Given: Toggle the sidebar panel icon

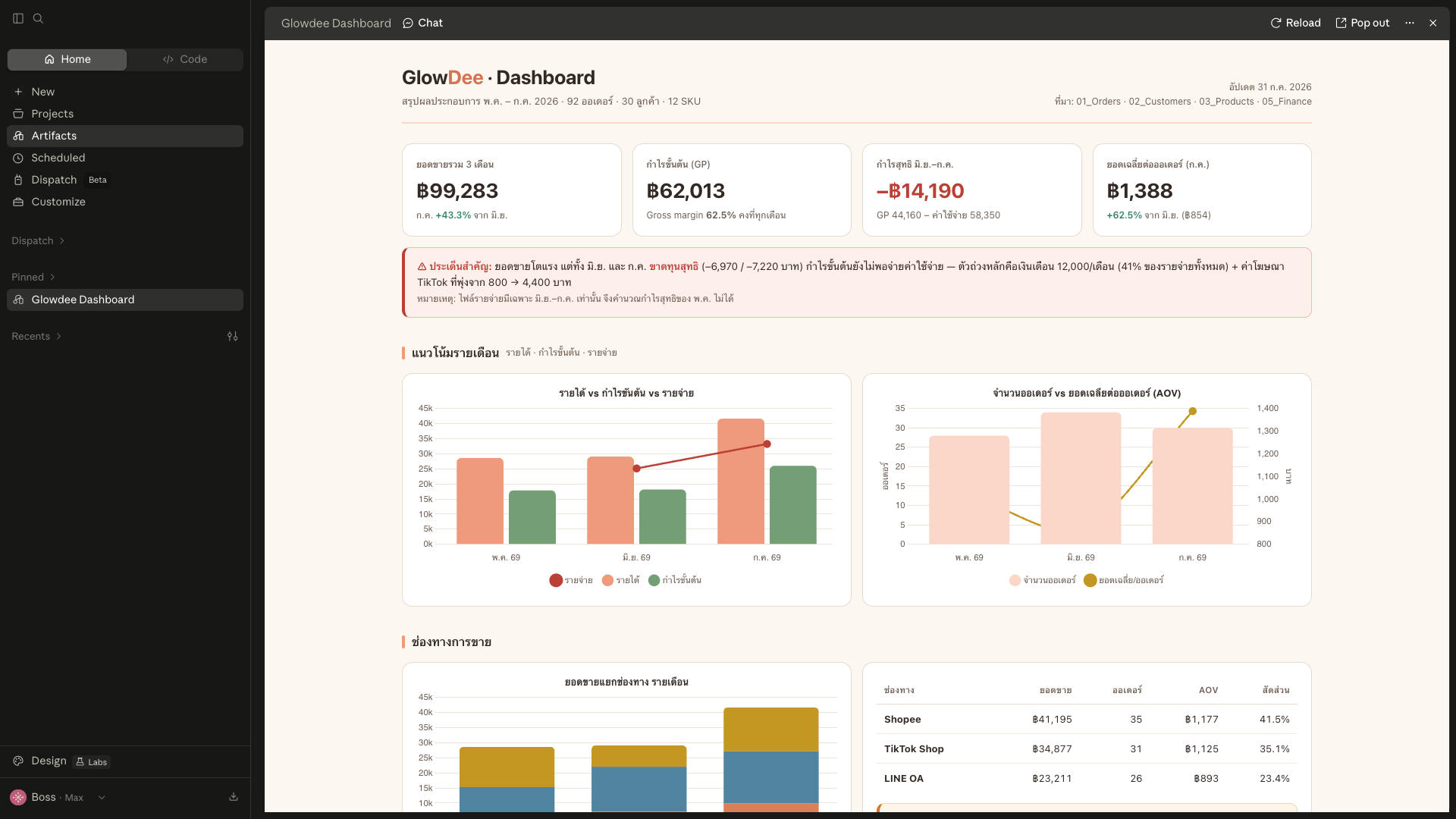Looking at the screenshot, I should point(18,18).
